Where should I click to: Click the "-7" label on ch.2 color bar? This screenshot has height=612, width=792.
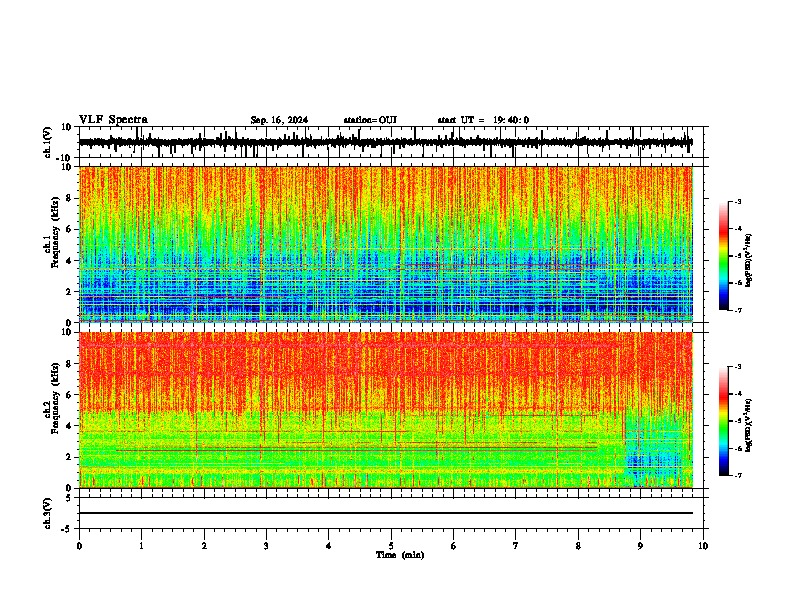tap(738, 475)
